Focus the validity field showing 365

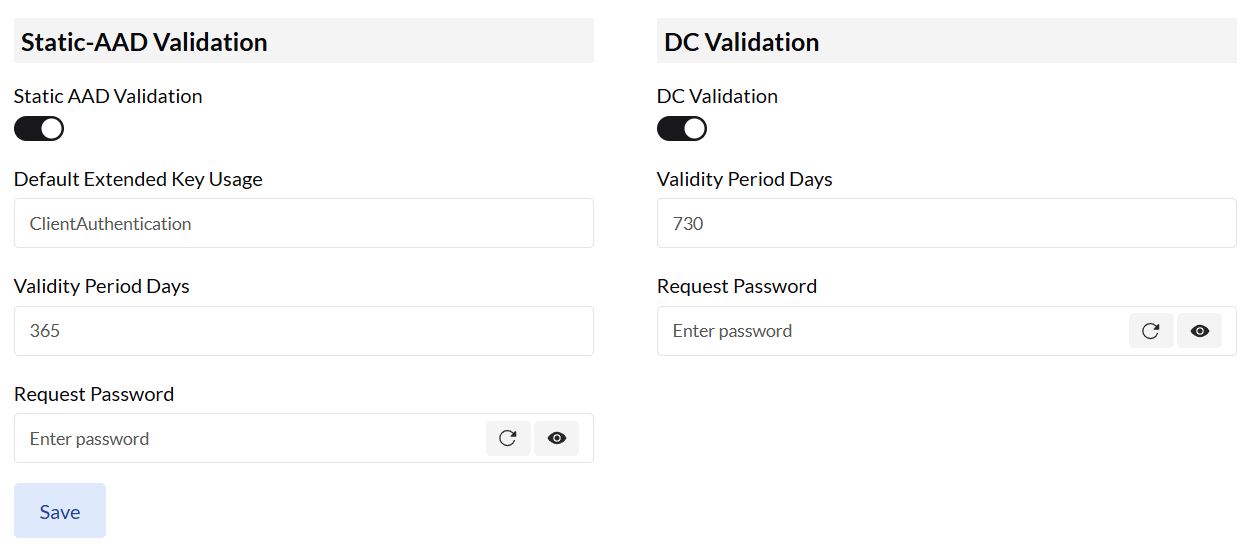click(303, 331)
